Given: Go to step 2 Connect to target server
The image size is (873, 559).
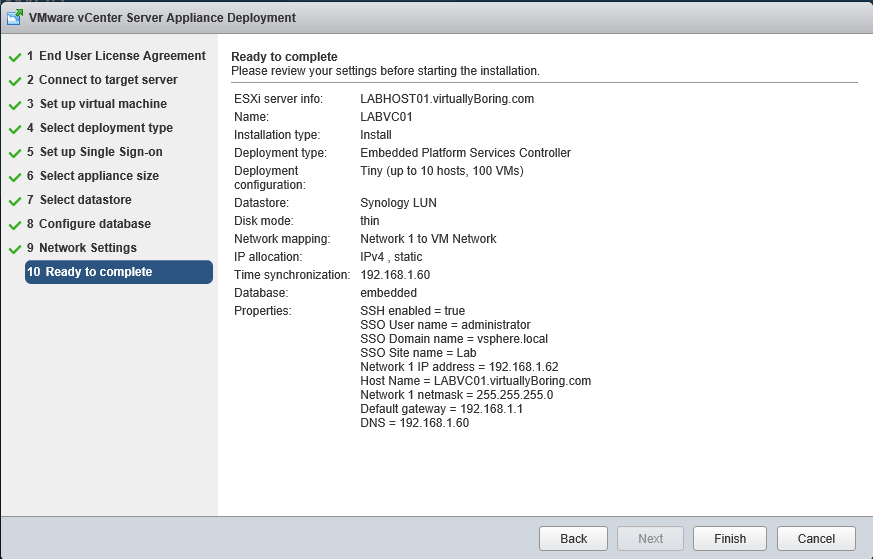Looking at the screenshot, I should (102, 80).
